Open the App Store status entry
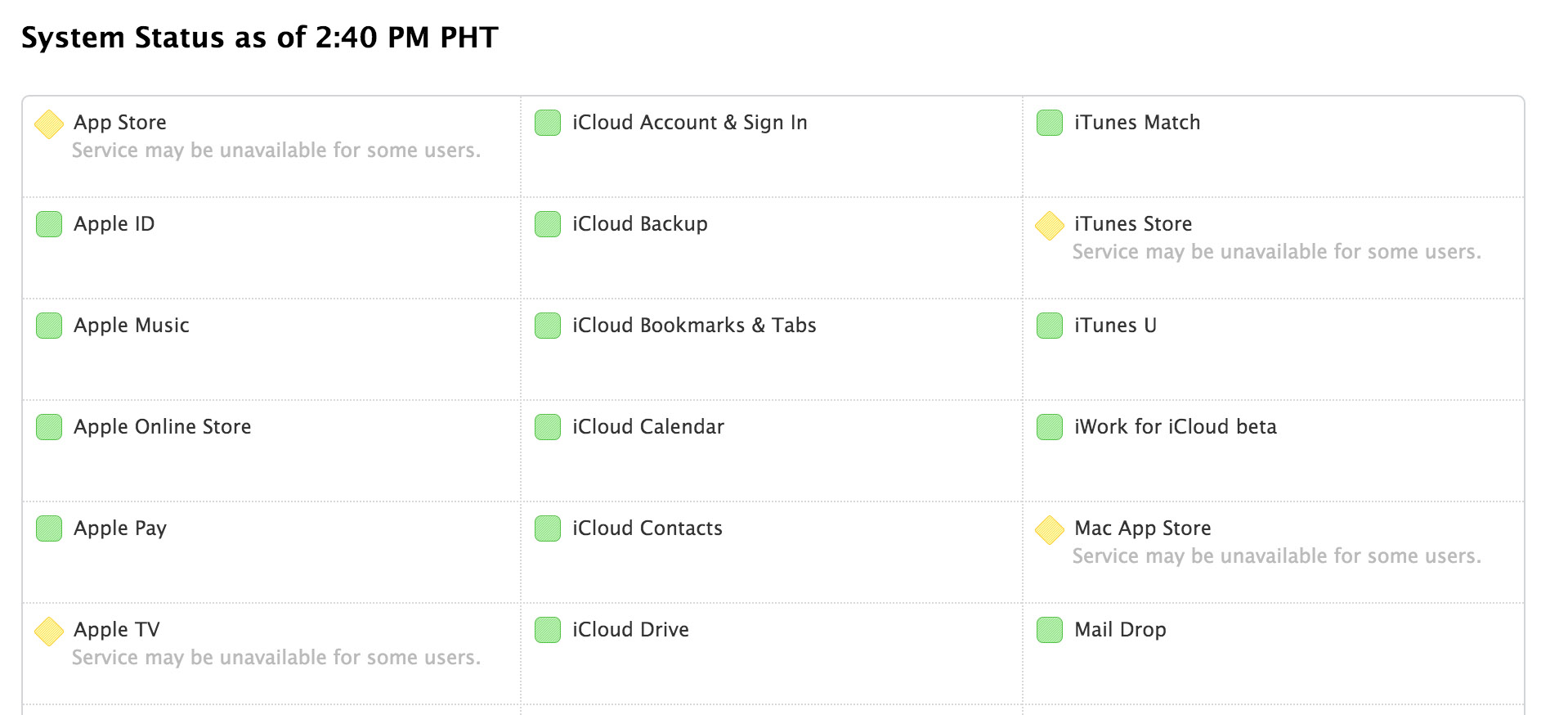The image size is (1568, 715). tap(120, 123)
